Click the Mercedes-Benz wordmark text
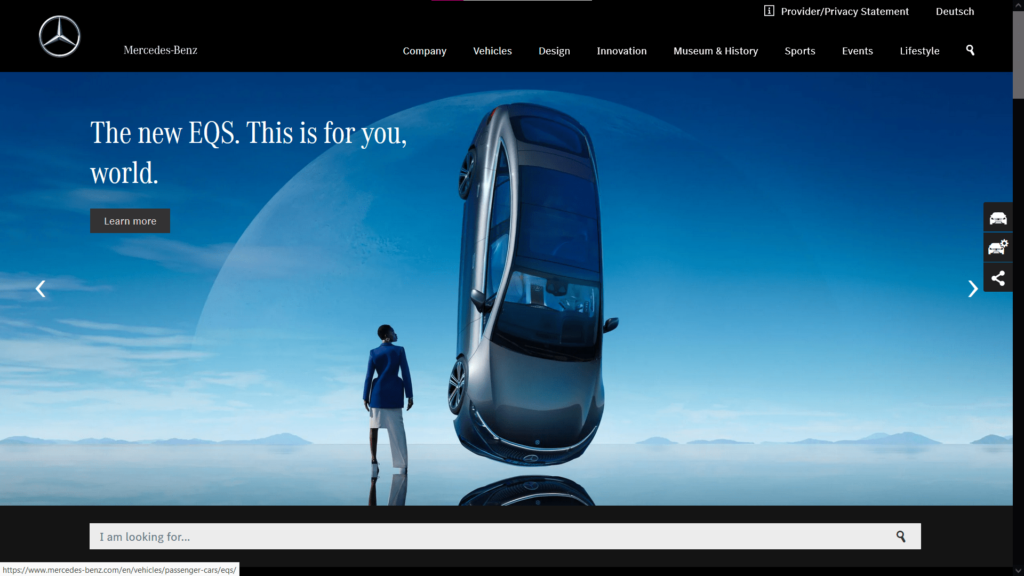The width and height of the screenshot is (1024, 576). 160,50
